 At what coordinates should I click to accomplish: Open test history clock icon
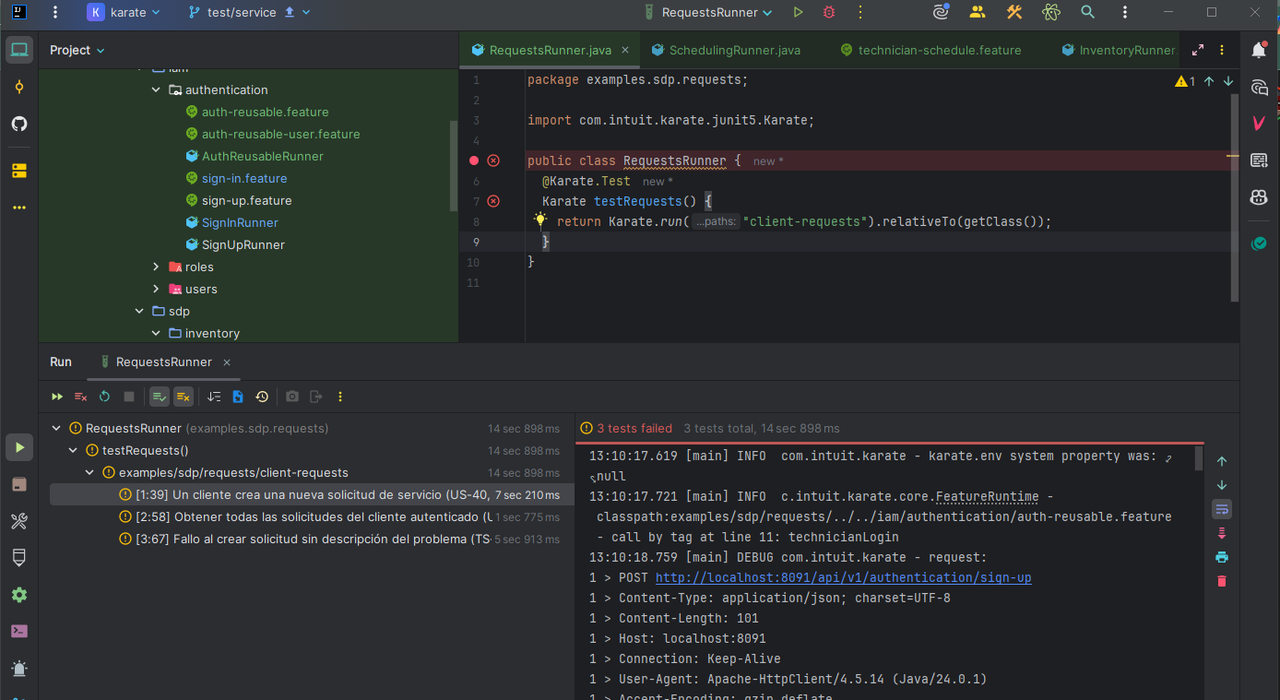point(262,397)
